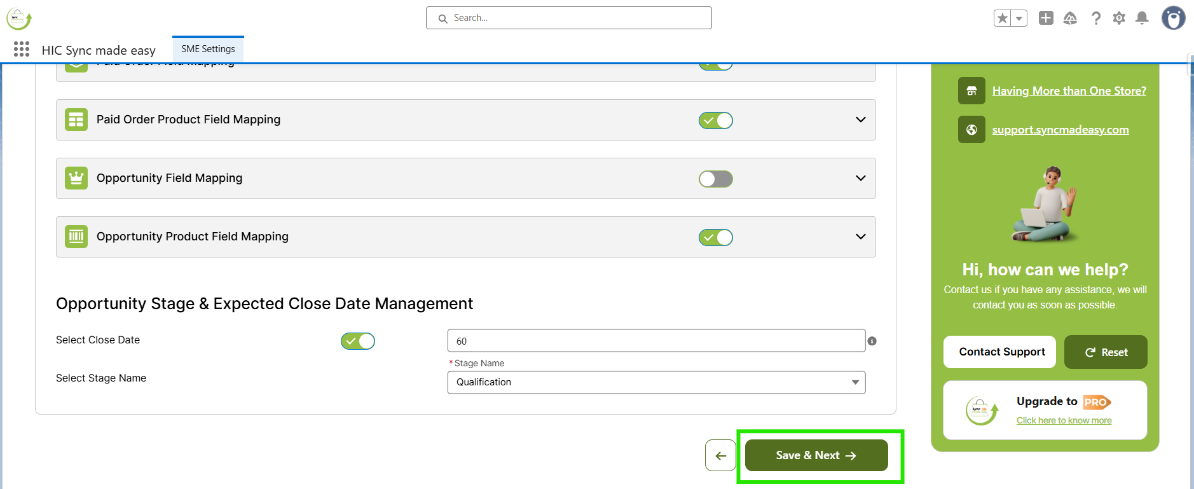
Task: Click the Contact Support button
Action: tap(1001, 352)
